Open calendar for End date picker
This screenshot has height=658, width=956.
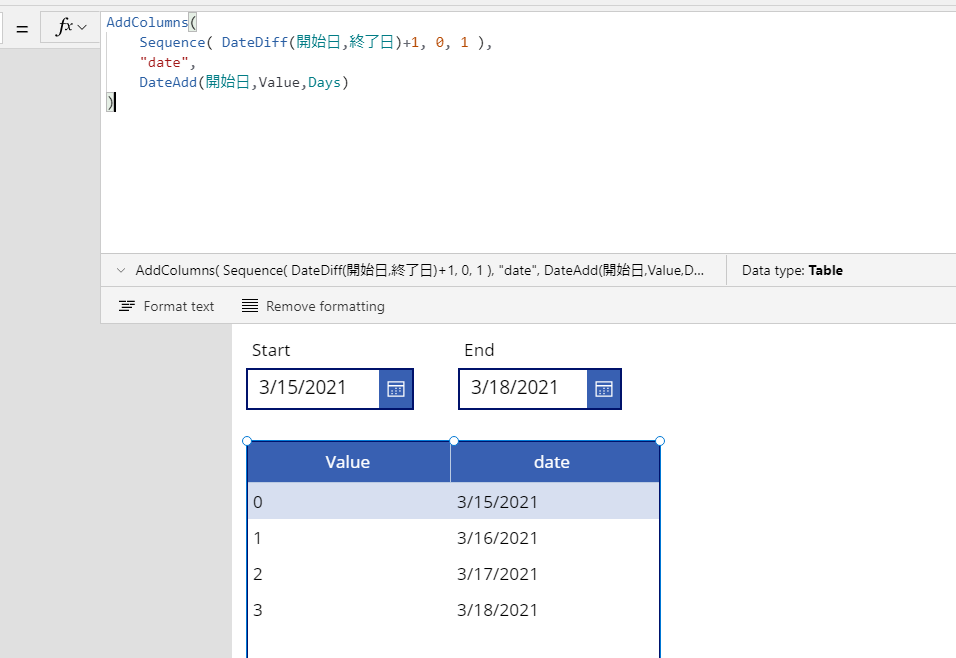pyautogui.click(x=604, y=389)
